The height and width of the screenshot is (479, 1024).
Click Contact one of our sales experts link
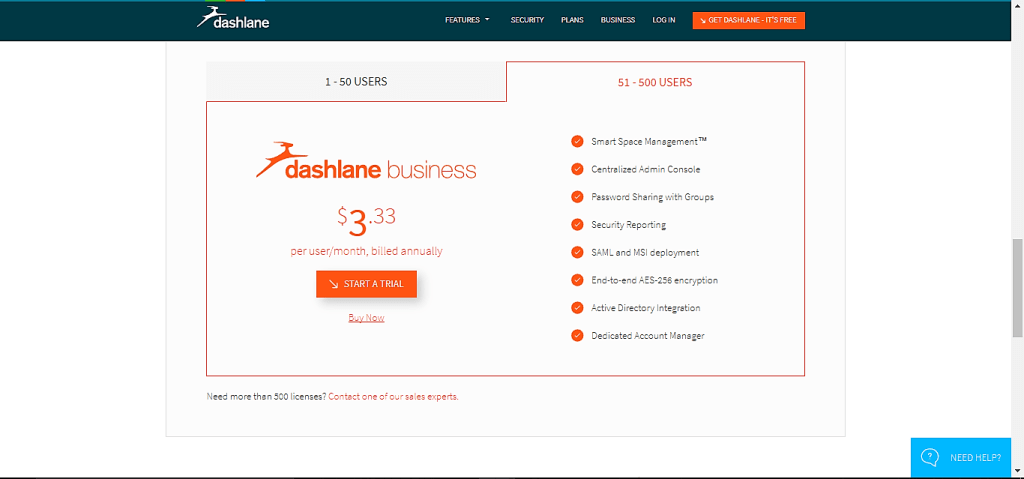tap(394, 397)
